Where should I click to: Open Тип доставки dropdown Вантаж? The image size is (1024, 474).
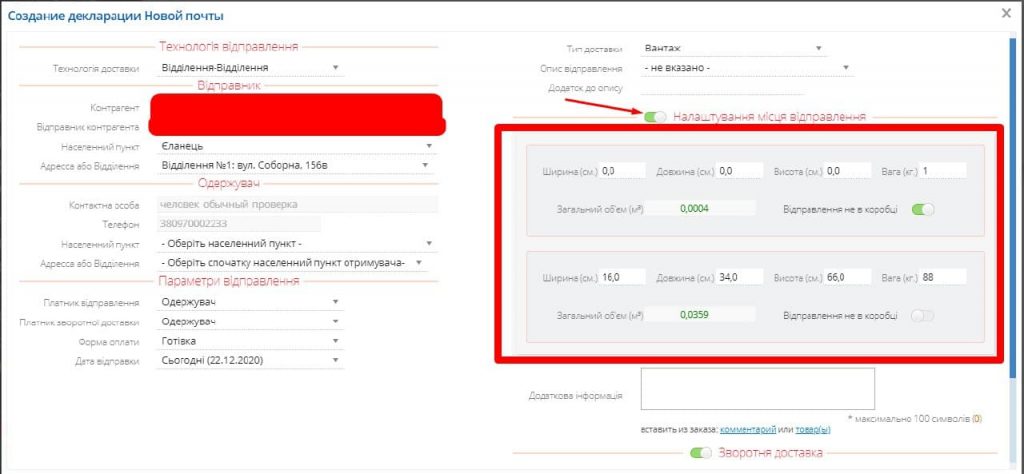pyautogui.click(x=734, y=48)
